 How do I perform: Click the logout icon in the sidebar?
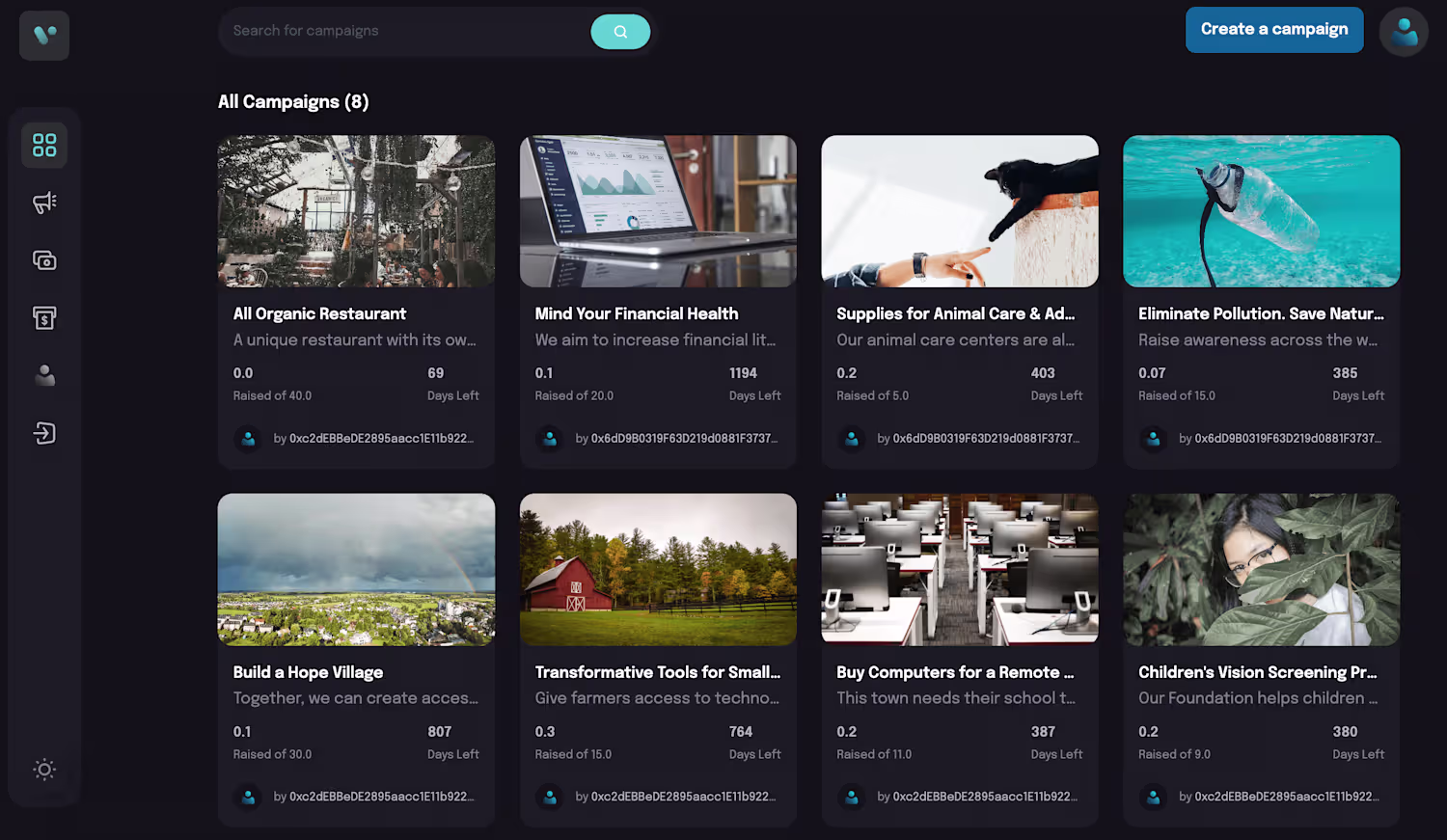44,433
